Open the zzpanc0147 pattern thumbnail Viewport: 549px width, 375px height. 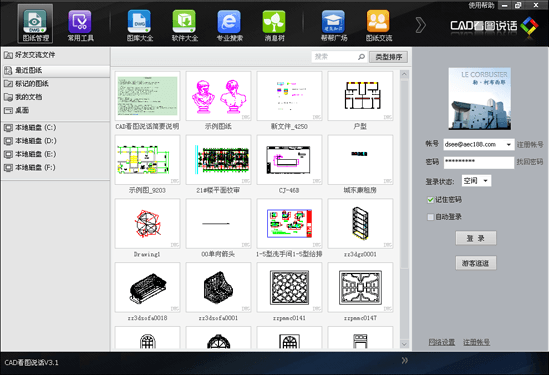pos(360,287)
